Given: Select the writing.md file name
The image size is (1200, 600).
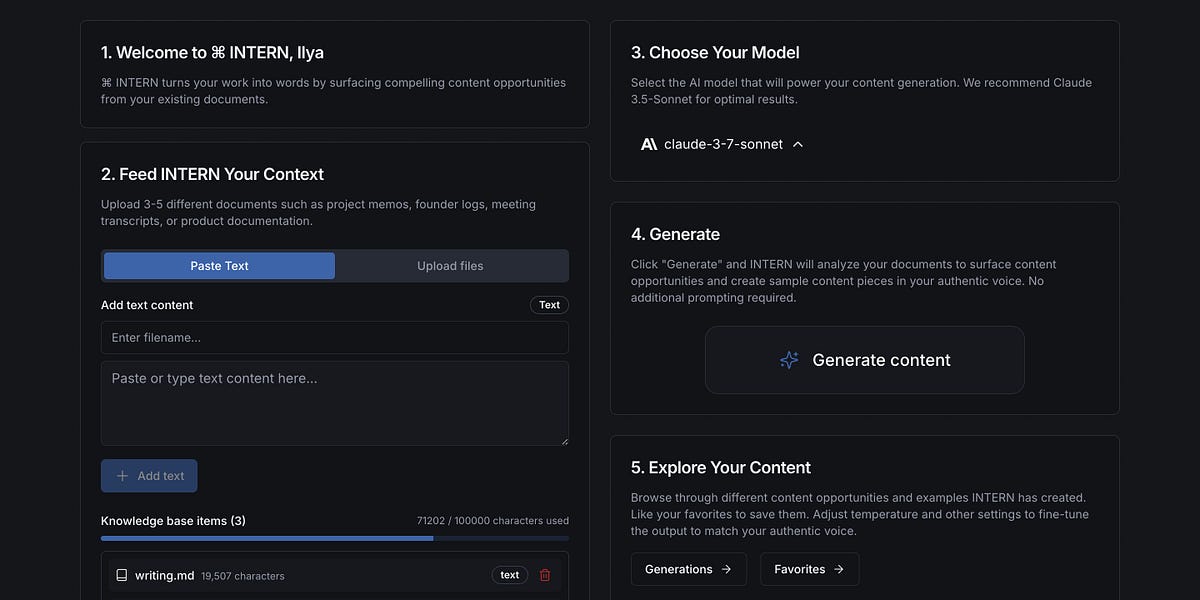Looking at the screenshot, I should point(165,575).
